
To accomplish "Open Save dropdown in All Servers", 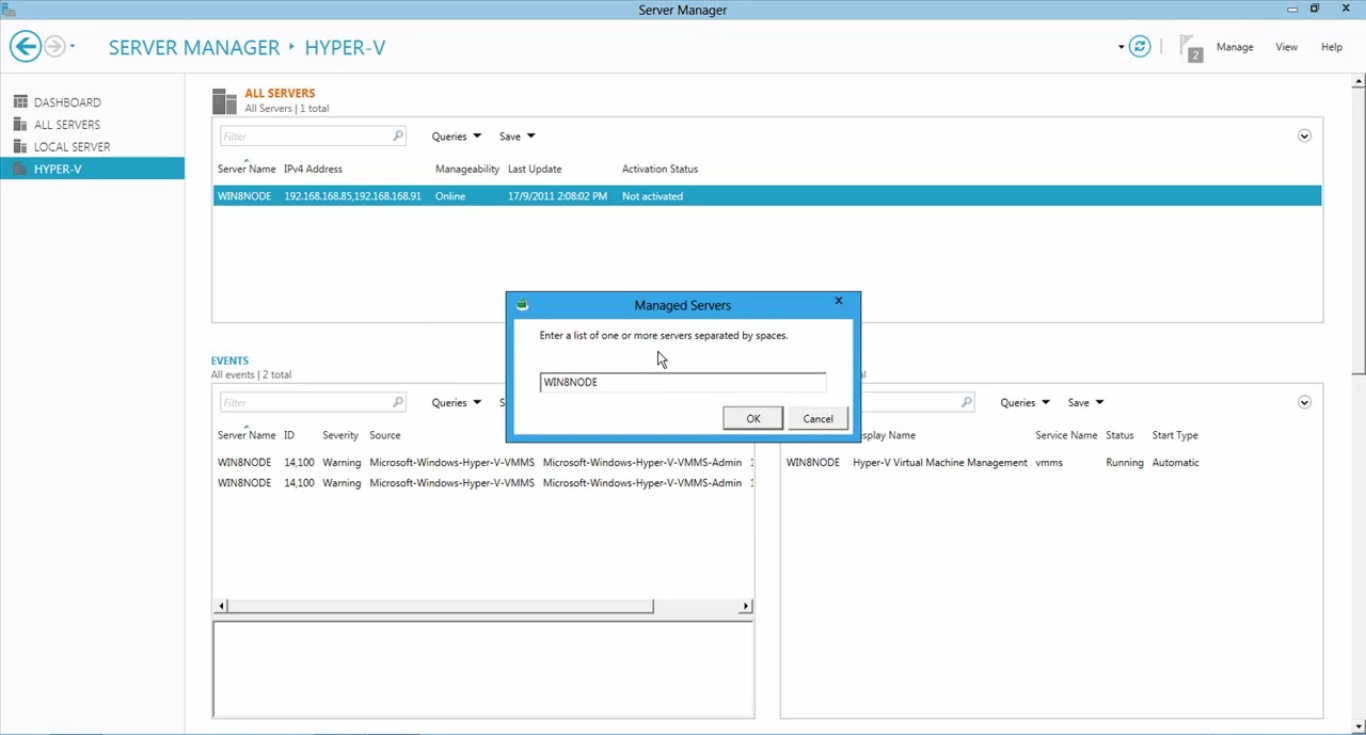I will point(517,136).
